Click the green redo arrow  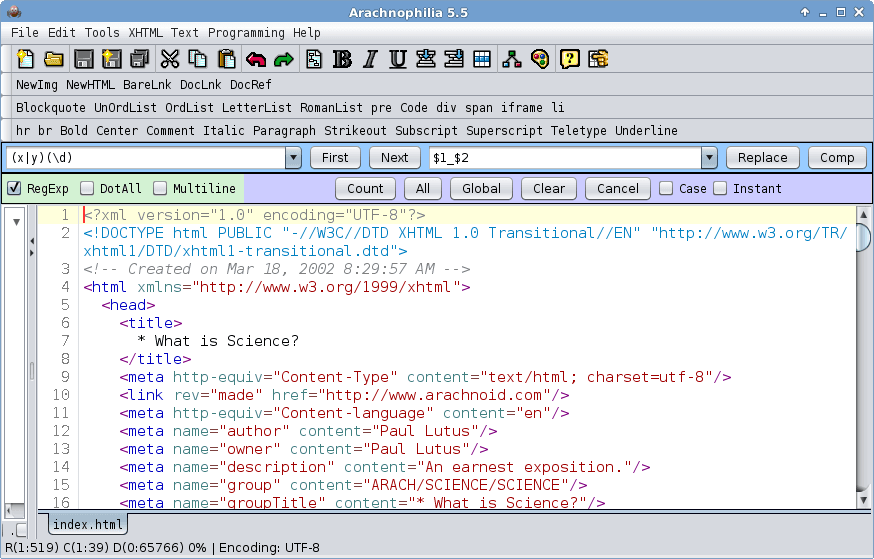tap(284, 59)
